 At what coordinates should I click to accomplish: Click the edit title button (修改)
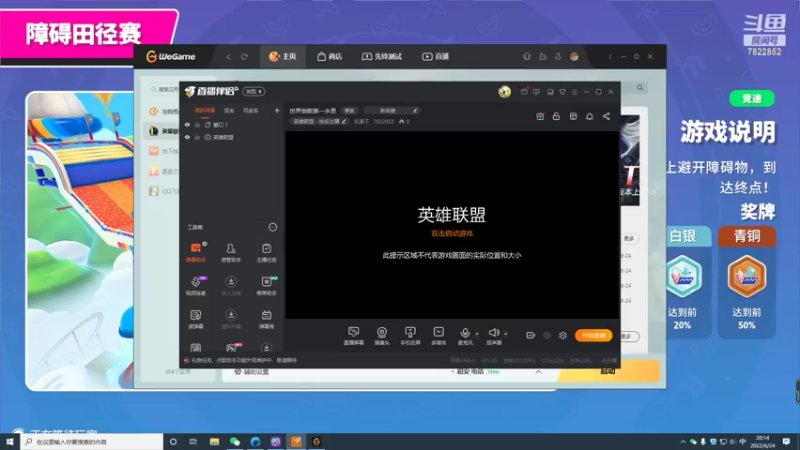(x=349, y=110)
